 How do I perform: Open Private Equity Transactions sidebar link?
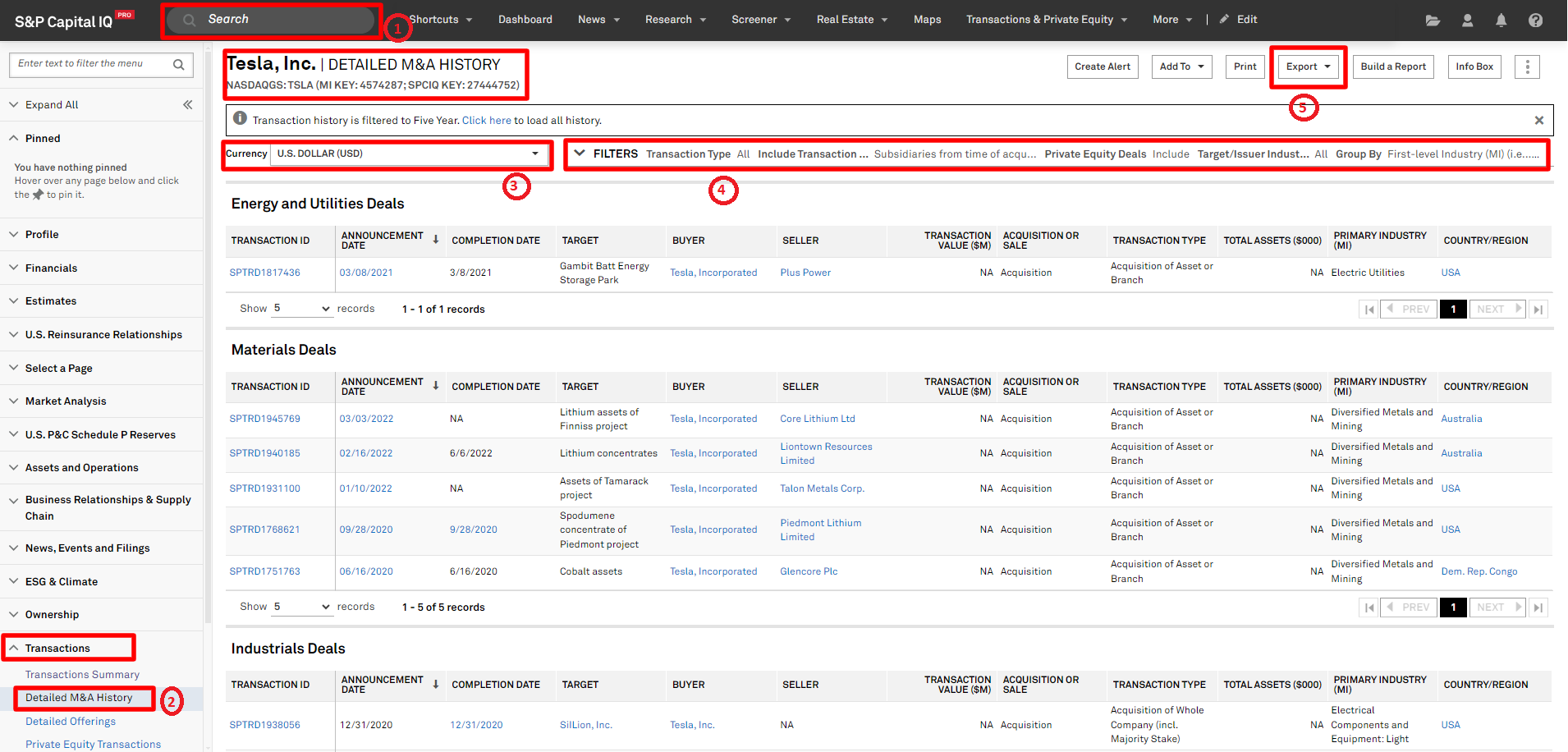click(93, 745)
